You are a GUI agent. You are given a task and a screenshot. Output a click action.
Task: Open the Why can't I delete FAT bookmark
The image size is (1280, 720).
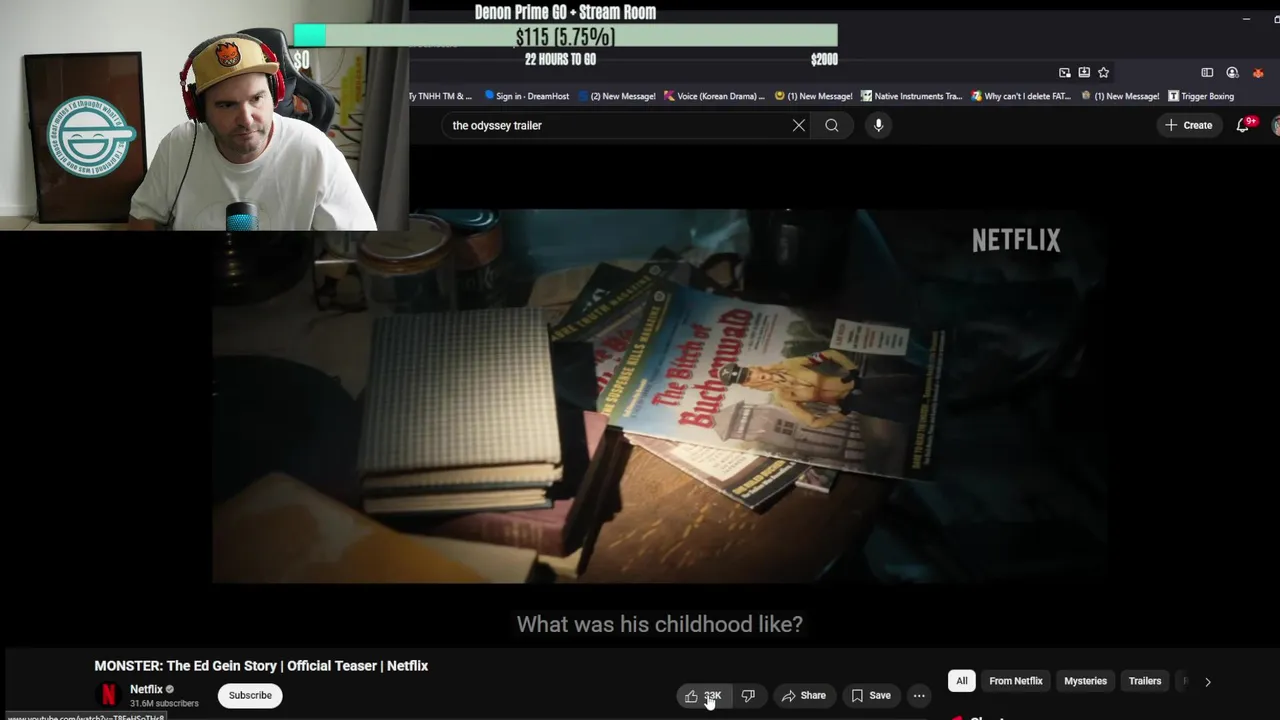1020,96
